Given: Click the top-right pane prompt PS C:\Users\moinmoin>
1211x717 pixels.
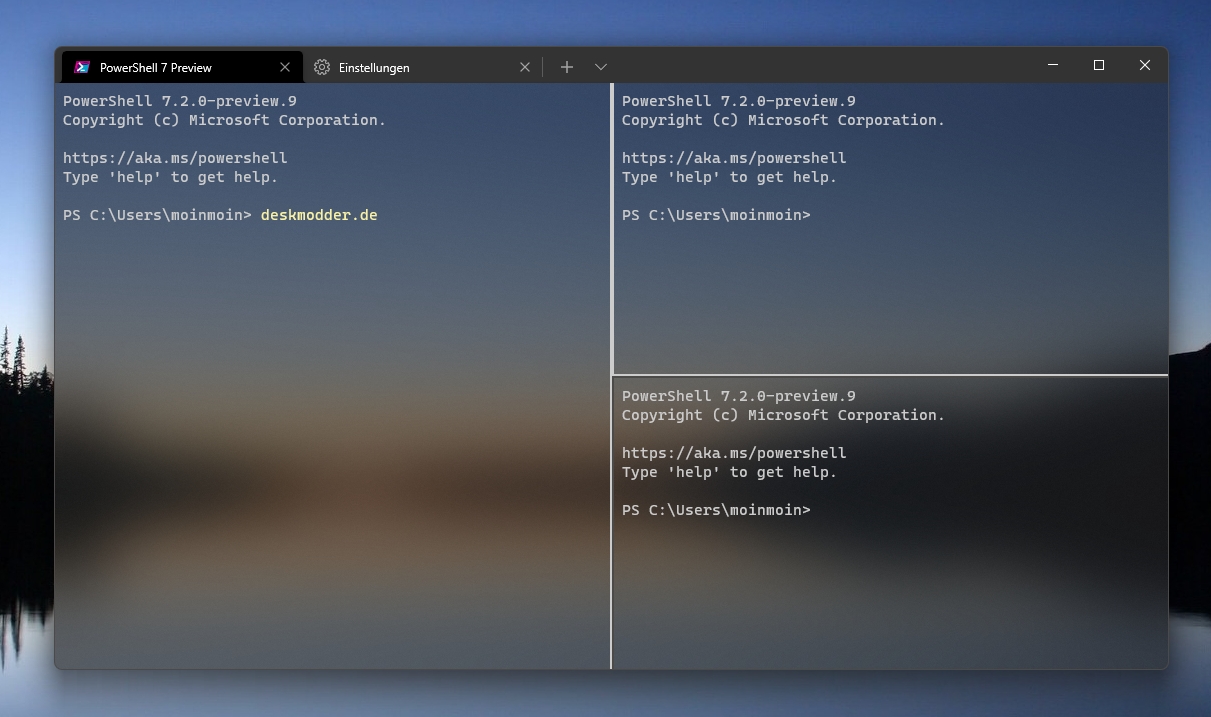Looking at the screenshot, I should [716, 215].
